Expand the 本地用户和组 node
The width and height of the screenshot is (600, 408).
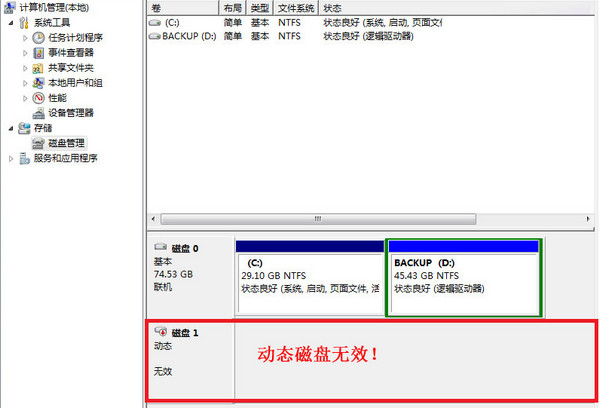click(25, 83)
